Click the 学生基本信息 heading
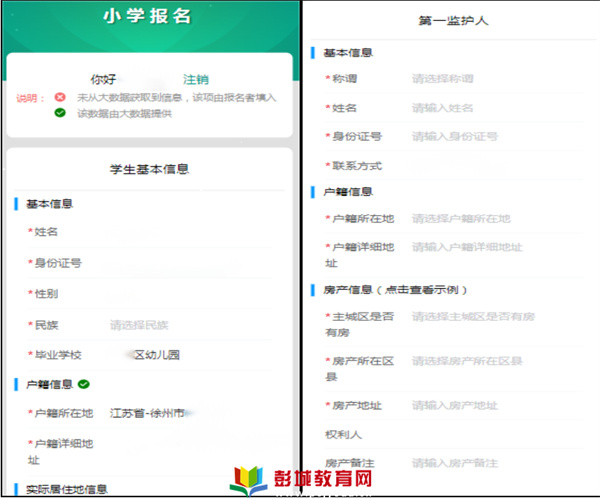Viewport: 600px width, 498px height. 149,169
